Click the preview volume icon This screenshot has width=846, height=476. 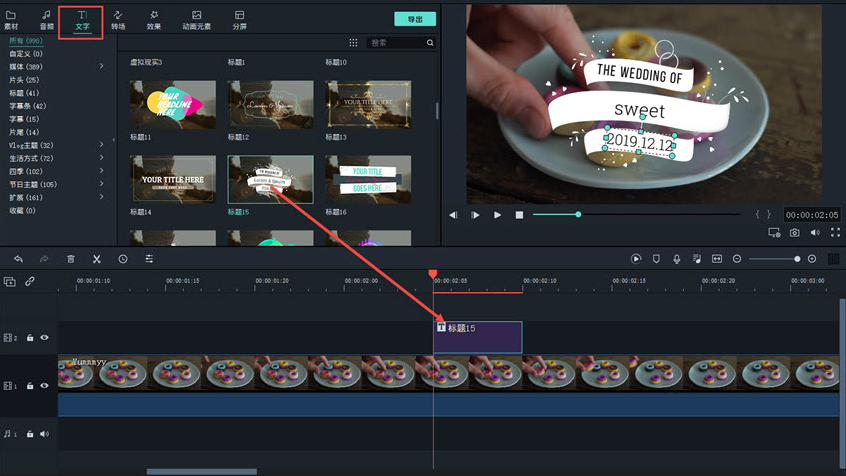(x=815, y=233)
